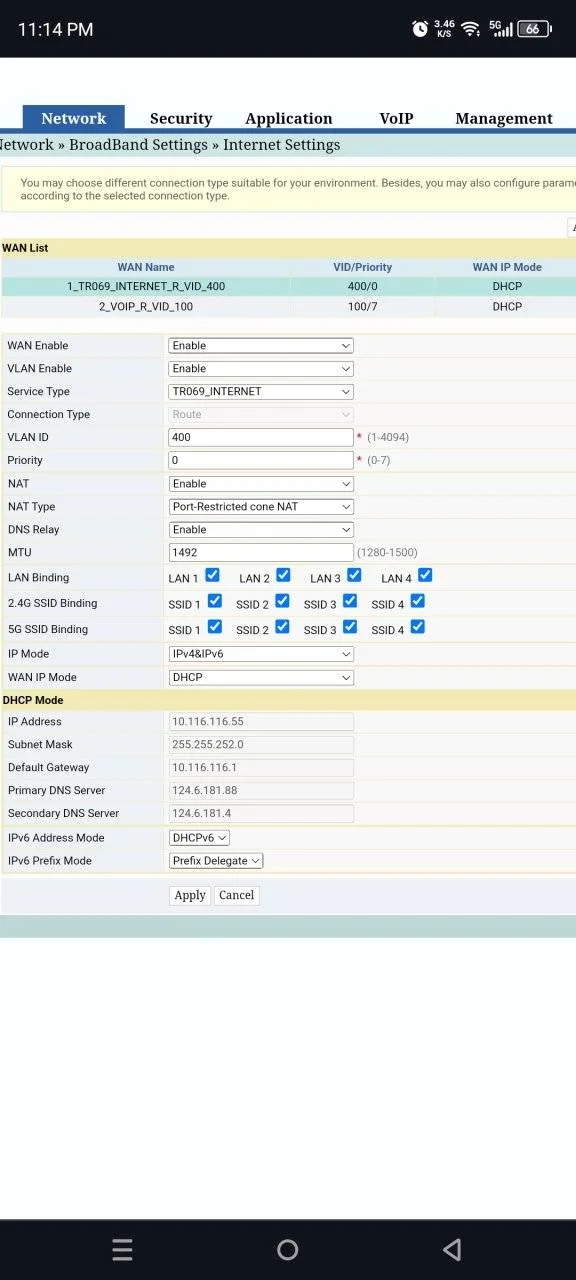The image size is (576, 1280).
Task: Click the 400/0 VID/Priority cell
Action: coord(363,286)
